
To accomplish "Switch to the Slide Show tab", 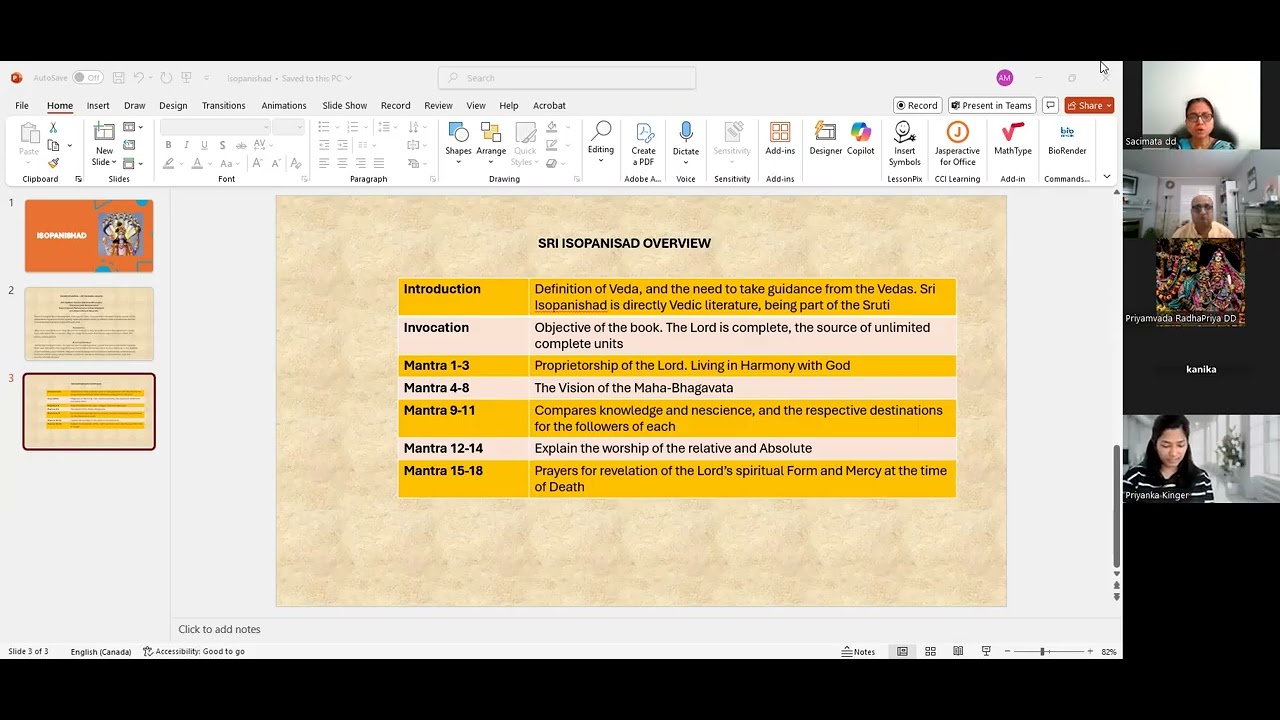I will coord(344,105).
